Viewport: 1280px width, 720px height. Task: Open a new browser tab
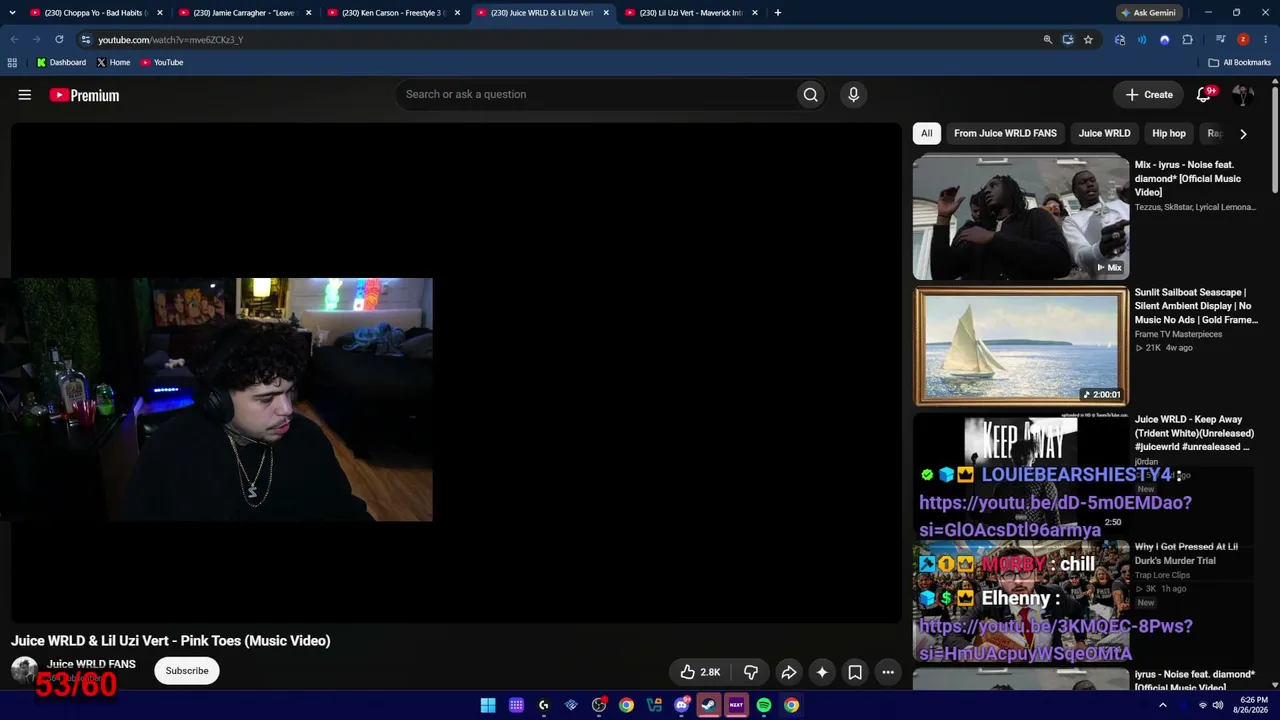(778, 13)
